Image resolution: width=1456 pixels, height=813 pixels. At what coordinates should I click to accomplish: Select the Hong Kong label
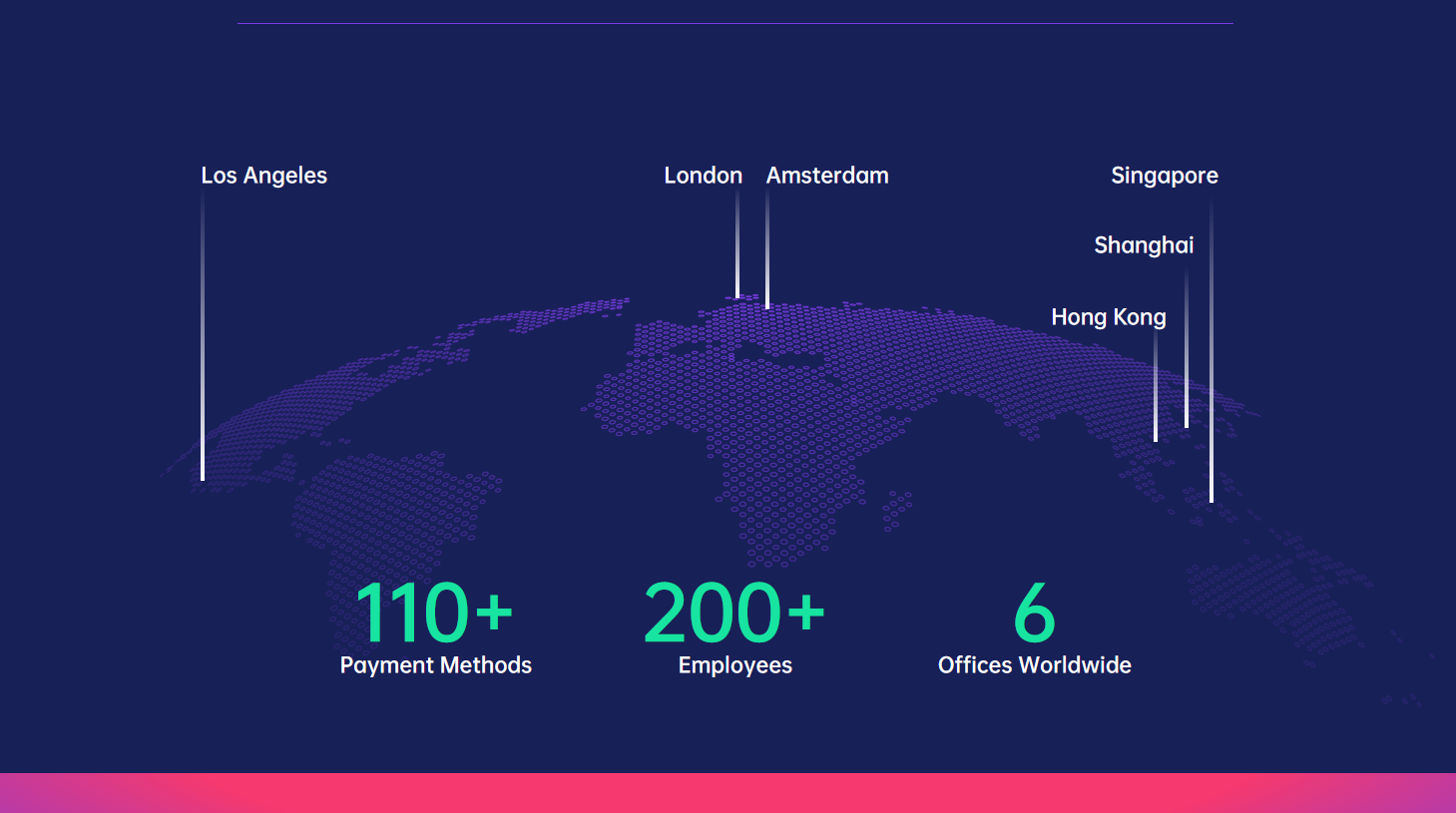click(1109, 317)
